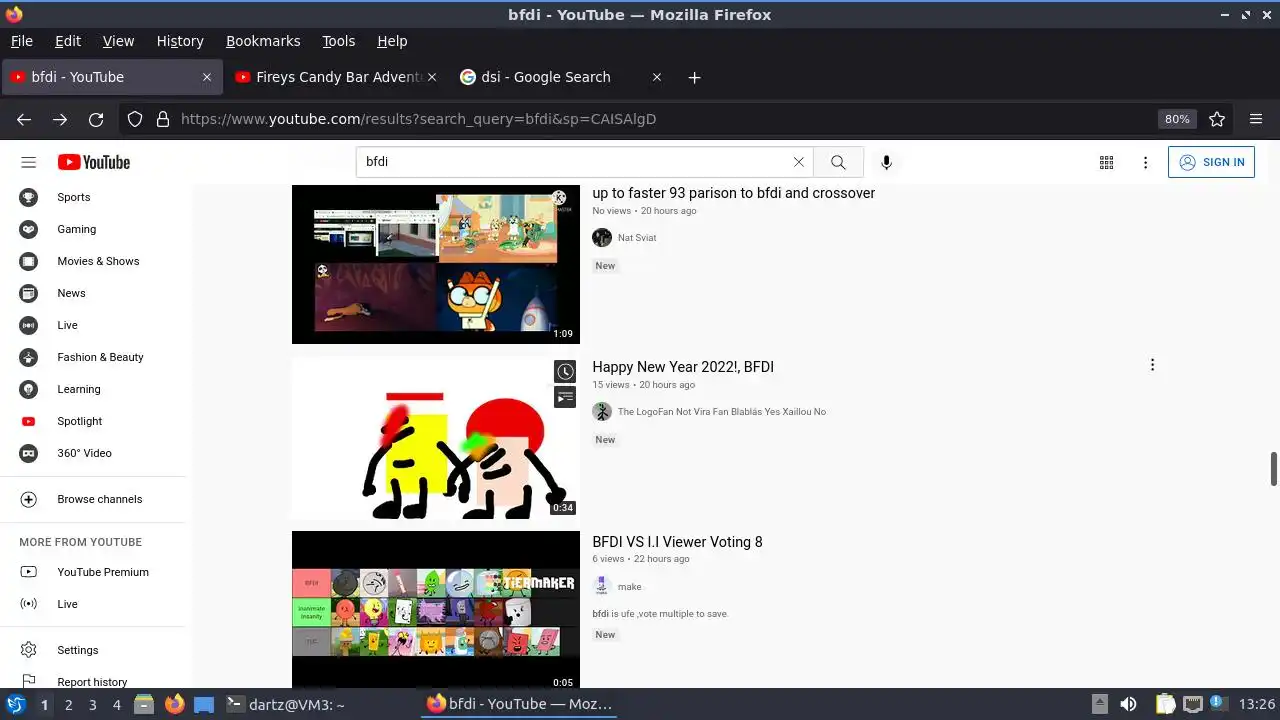Image resolution: width=1280 pixels, height=720 pixels.
Task: Open the View menu
Action: click(x=118, y=41)
